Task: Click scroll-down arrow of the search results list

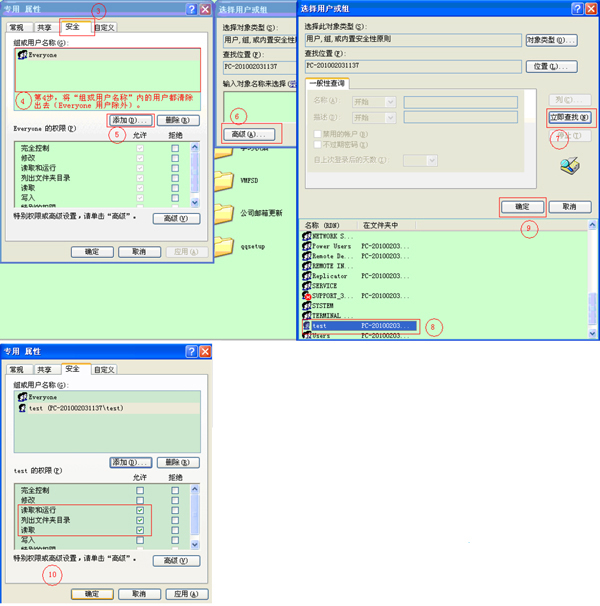Action: click(x=592, y=333)
